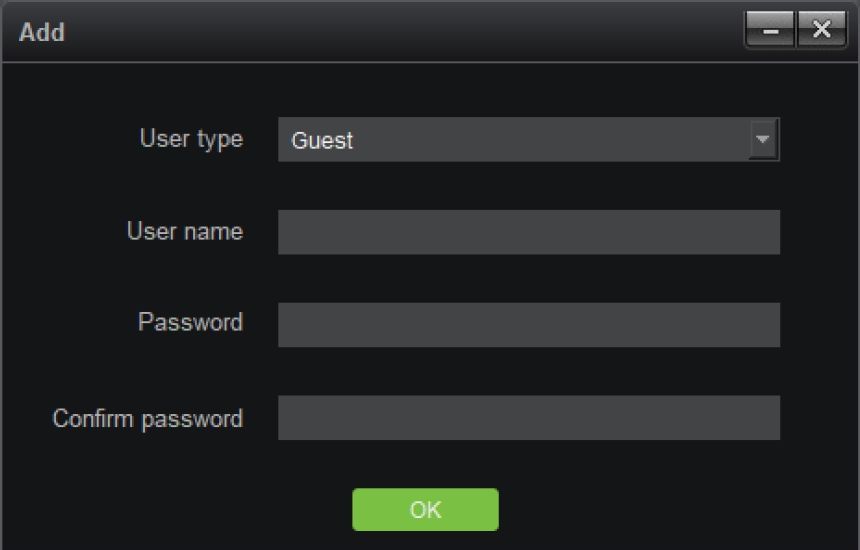Click the empty title bar area
The height and width of the screenshot is (550, 860).
pos(400,32)
